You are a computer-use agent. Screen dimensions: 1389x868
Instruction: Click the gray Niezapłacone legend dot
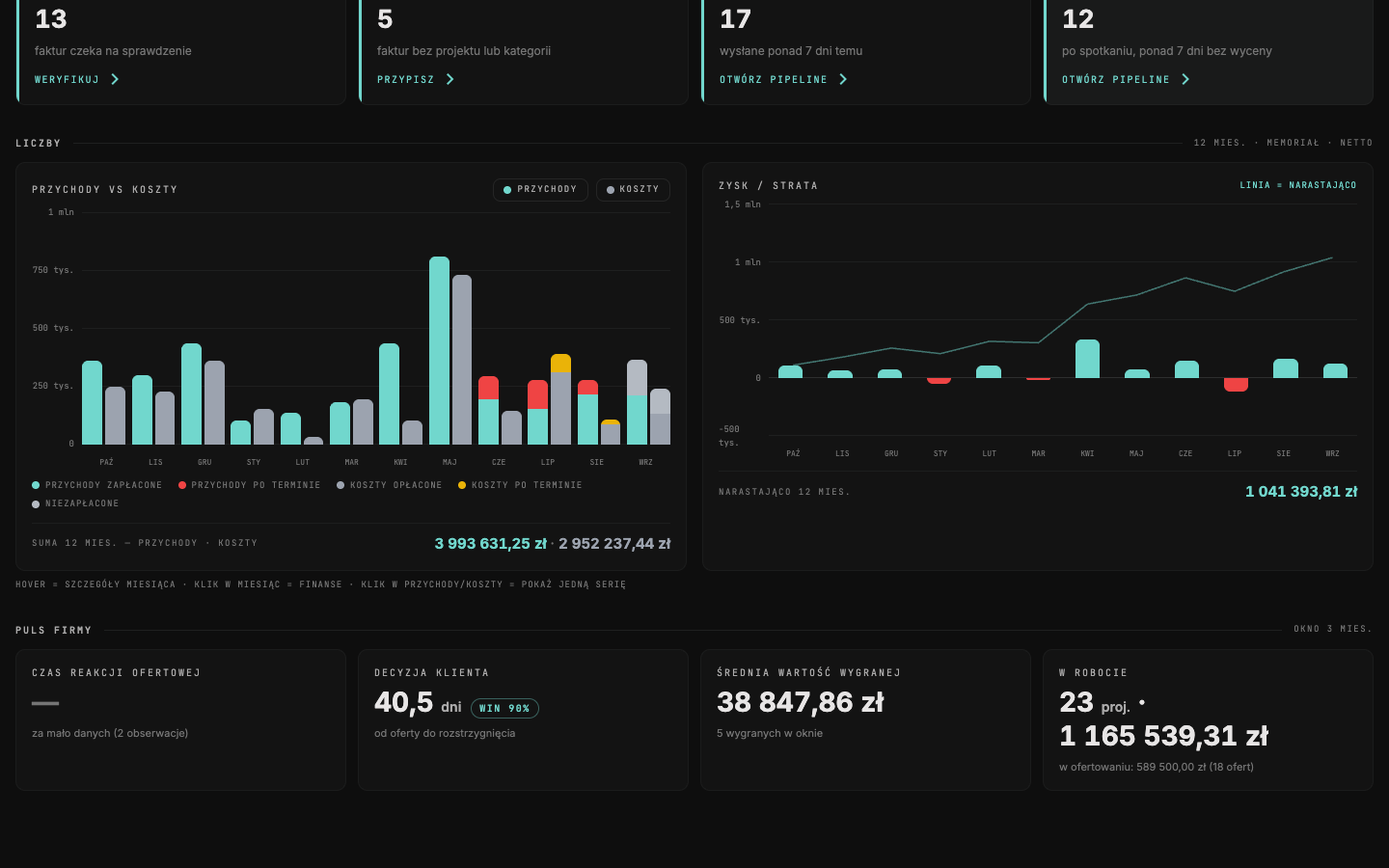point(36,503)
